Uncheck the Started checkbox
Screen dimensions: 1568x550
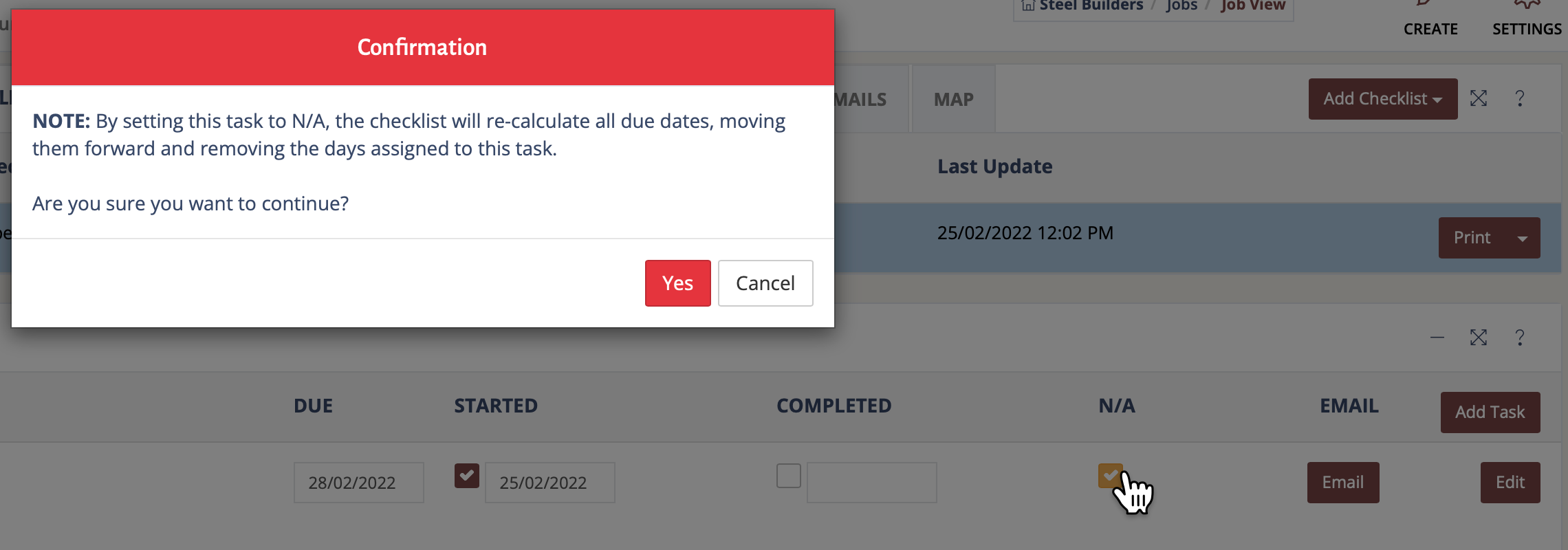click(467, 476)
